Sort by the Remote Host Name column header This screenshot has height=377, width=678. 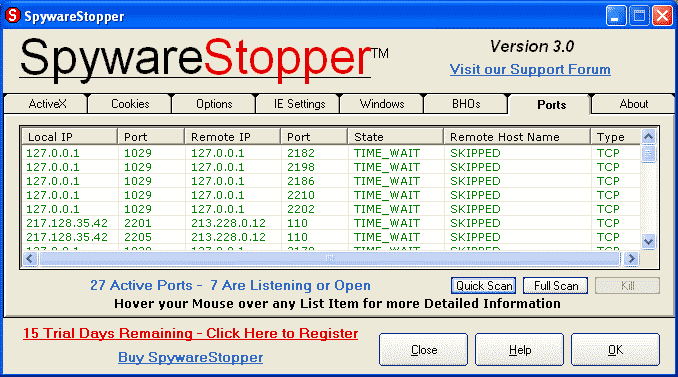tap(517, 137)
